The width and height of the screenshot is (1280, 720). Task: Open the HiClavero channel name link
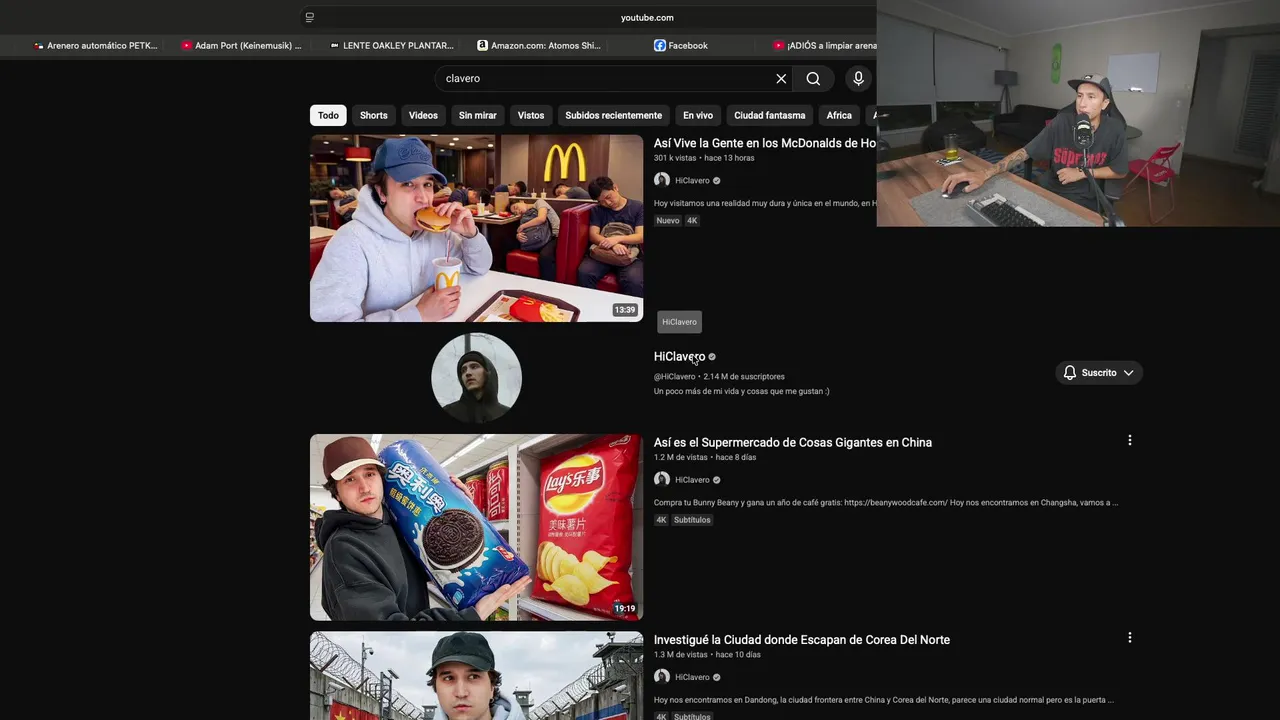[679, 357]
